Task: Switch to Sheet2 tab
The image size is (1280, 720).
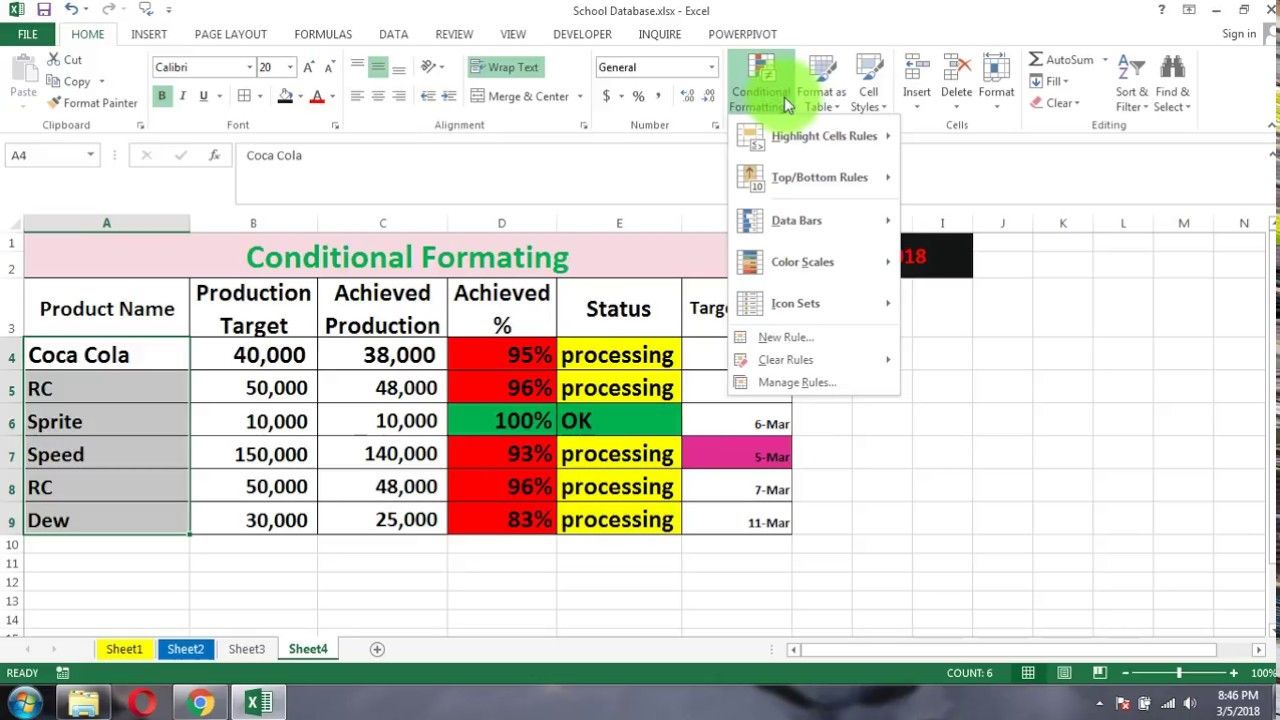Action: [185, 649]
